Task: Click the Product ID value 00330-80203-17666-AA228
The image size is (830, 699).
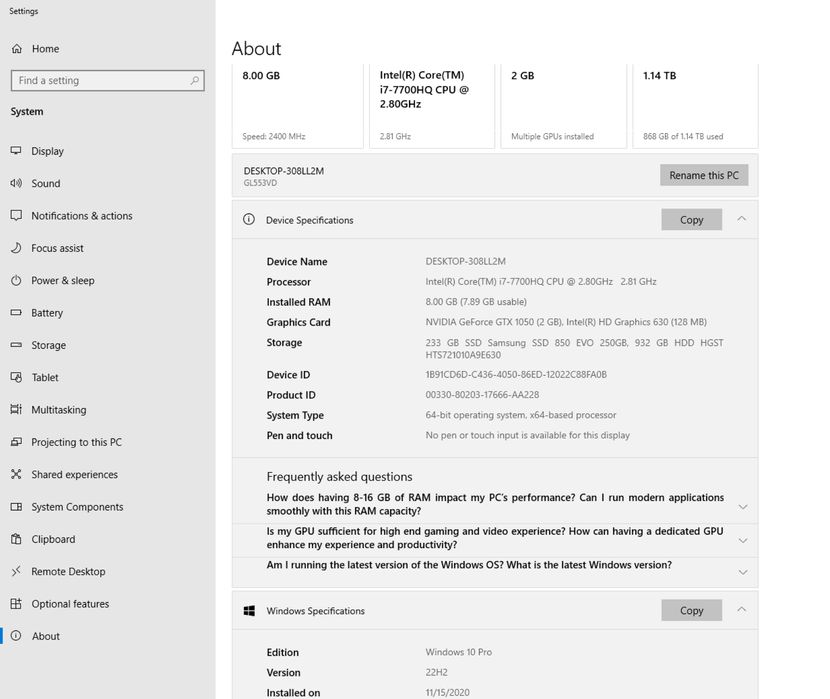Action: pos(482,395)
